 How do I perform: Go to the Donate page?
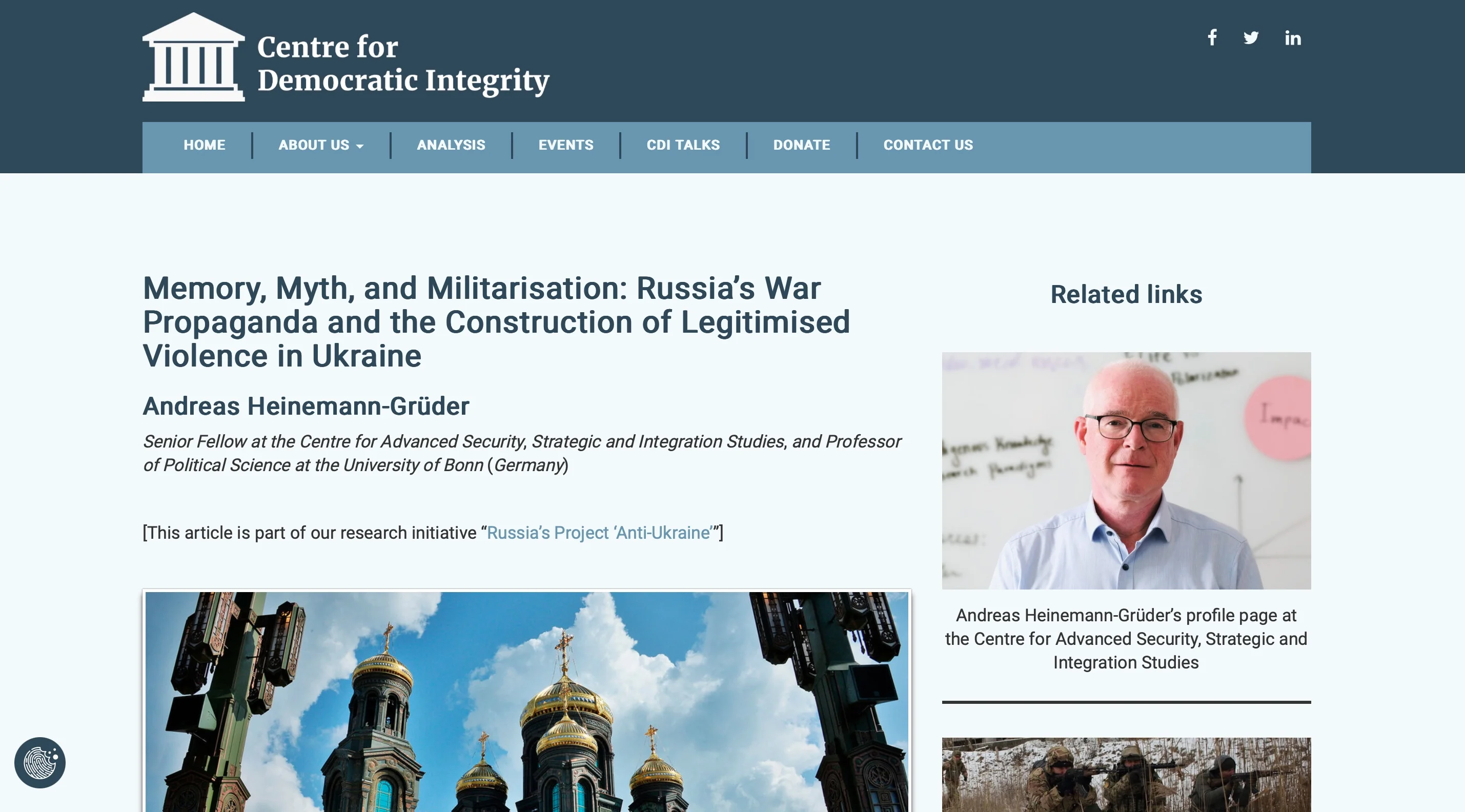[x=802, y=146]
